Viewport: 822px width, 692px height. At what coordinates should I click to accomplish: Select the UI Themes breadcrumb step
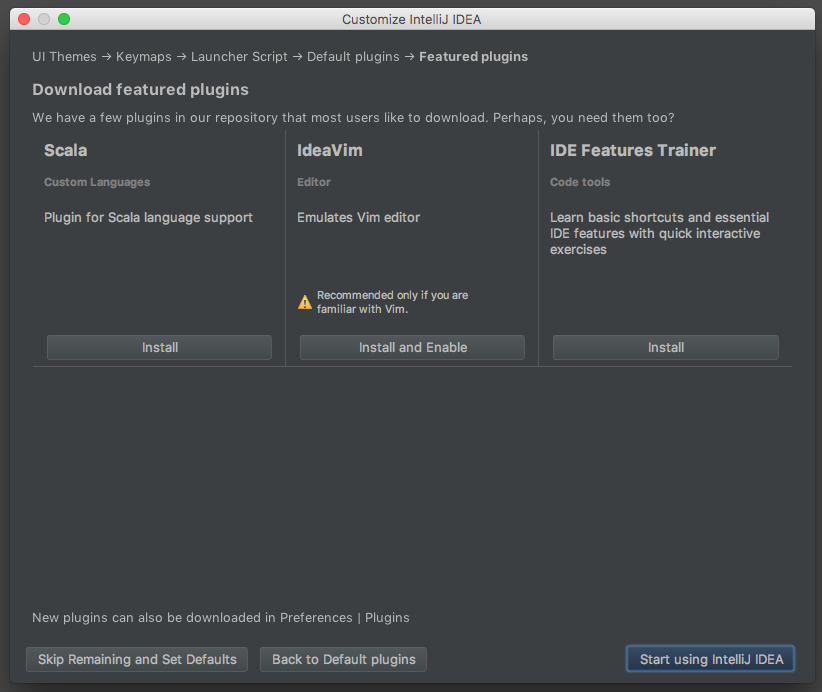(64, 57)
